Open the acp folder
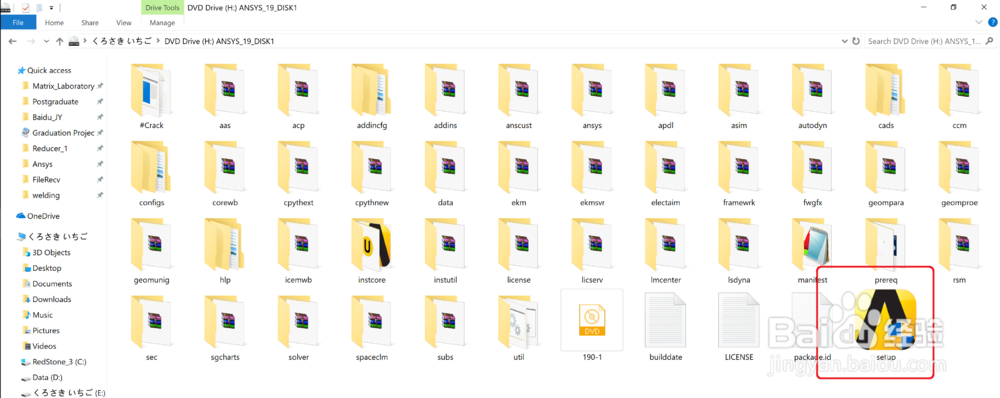Image resolution: width=1000 pixels, height=398 pixels. (298, 96)
